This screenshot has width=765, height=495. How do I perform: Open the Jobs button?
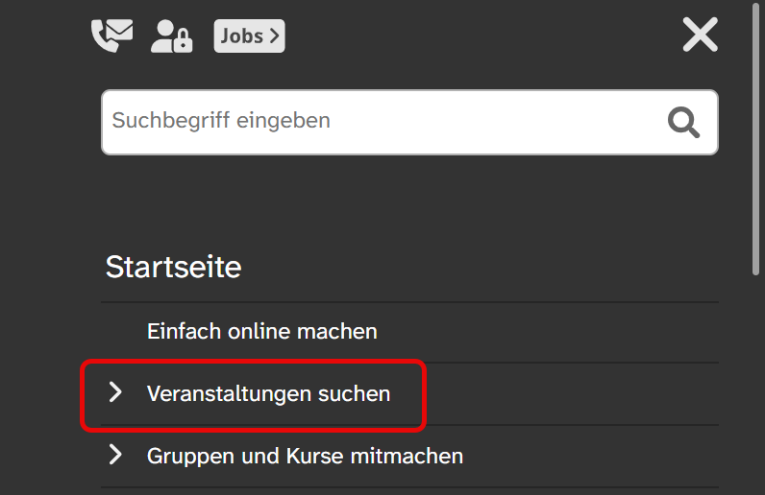point(249,36)
